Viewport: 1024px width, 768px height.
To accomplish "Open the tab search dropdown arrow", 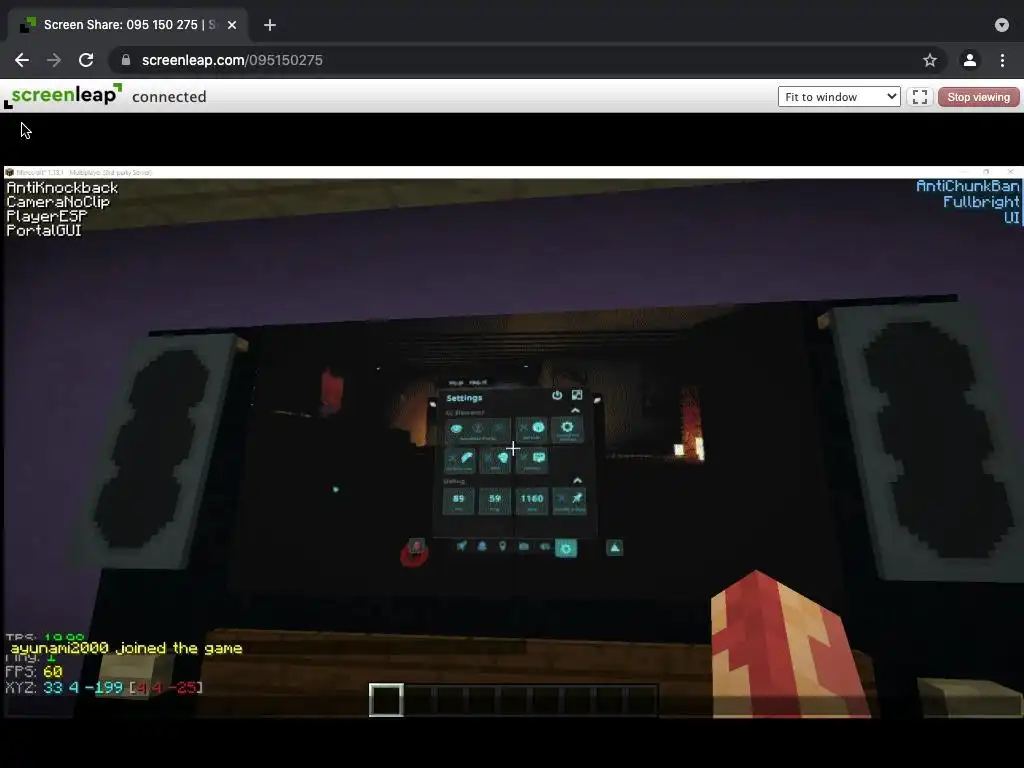I will pyautogui.click(x=1002, y=25).
